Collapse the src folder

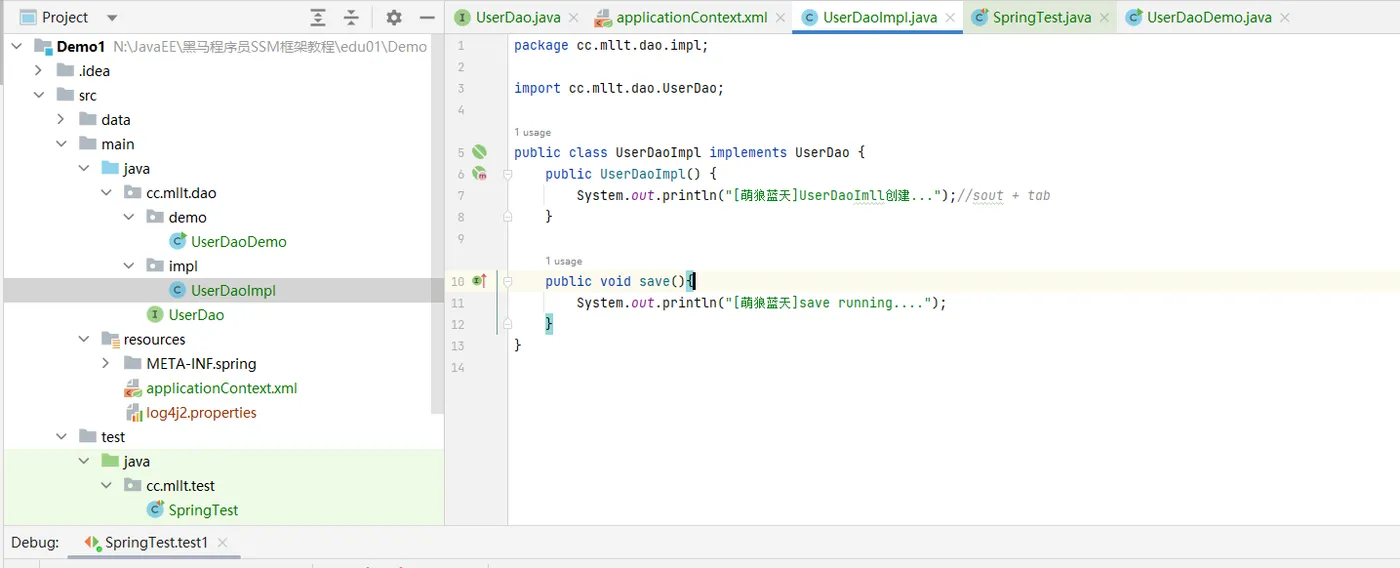click(39, 95)
